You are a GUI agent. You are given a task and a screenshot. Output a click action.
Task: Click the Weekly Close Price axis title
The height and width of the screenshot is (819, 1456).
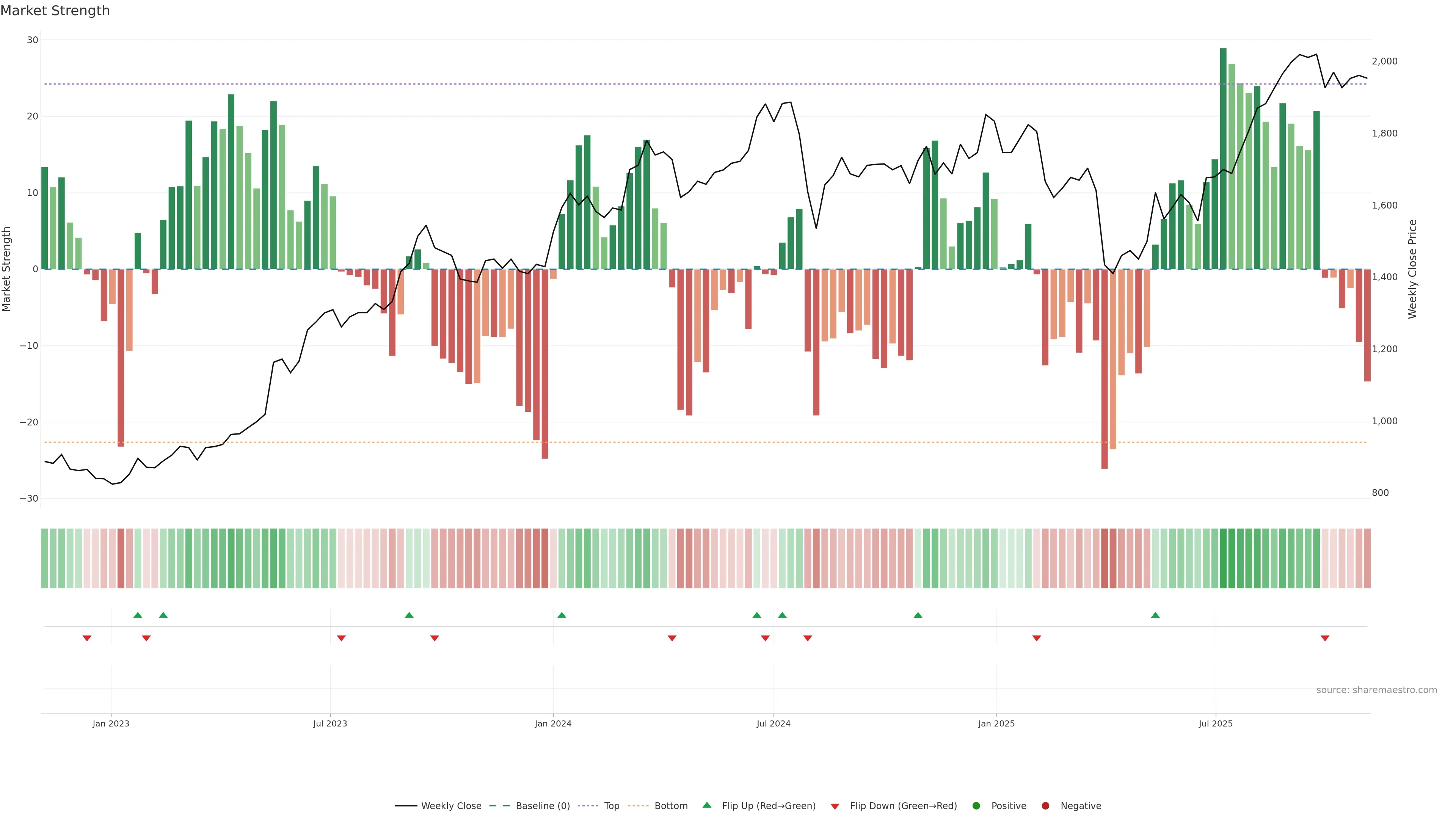pos(1412,269)
